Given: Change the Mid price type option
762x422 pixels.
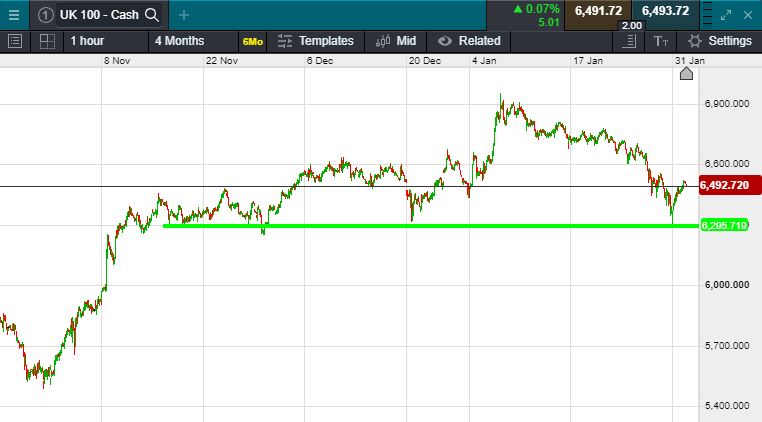Looking at the screenshot, I should (406, 41).
